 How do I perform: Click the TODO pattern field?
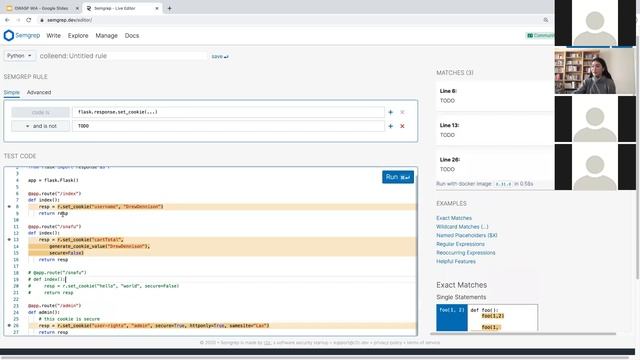tap(228, 126)
